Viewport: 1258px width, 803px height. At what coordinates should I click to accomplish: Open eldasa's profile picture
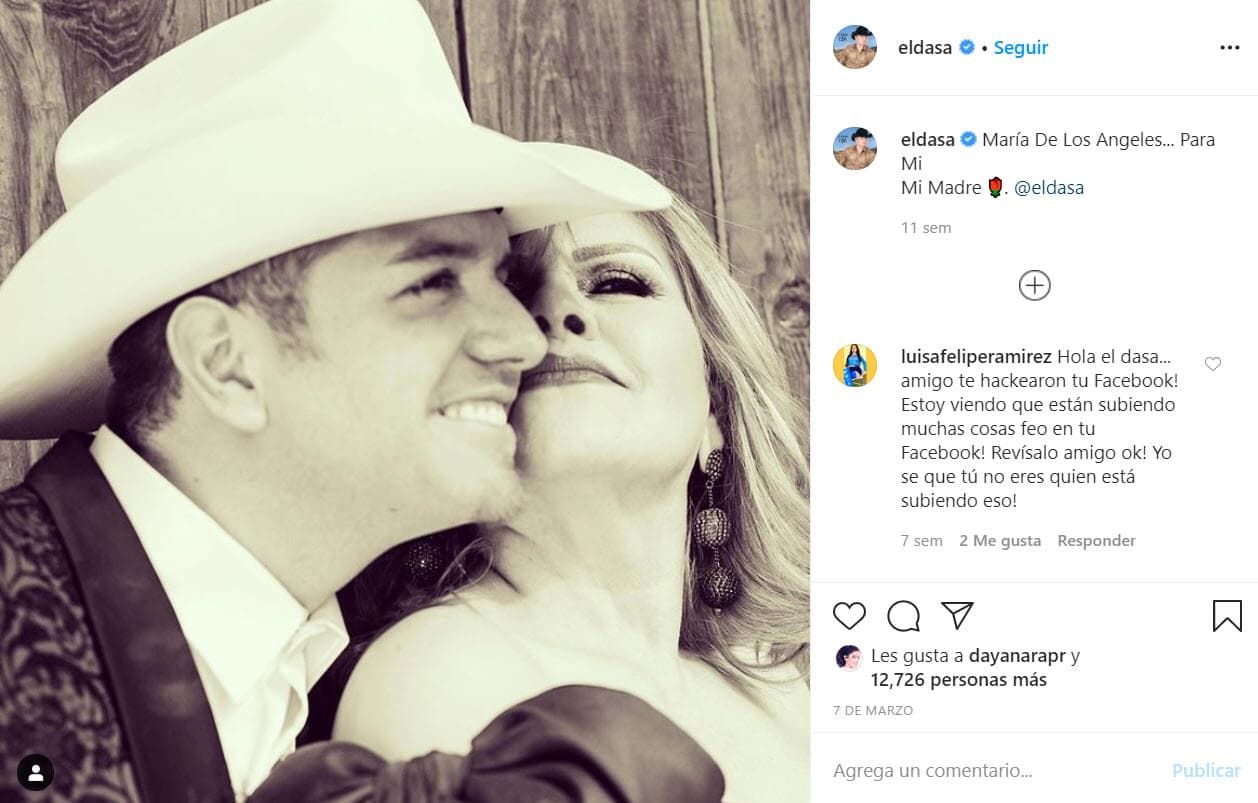pyautogui.click(x=855, y=47)
